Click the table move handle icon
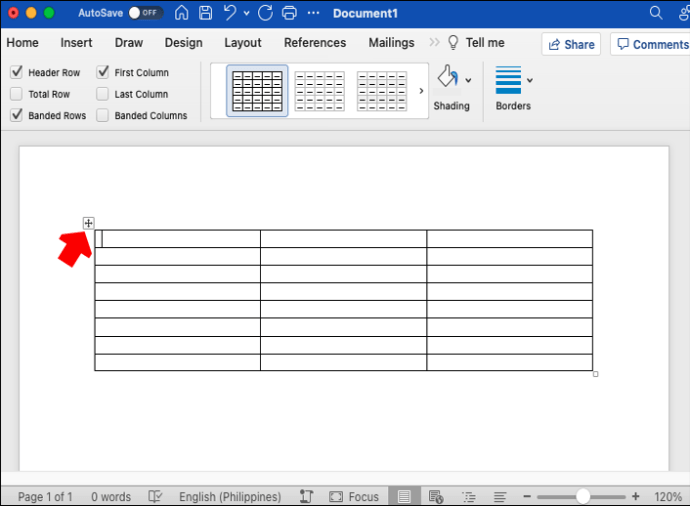The image size is (690, 506). pyautogui.click(x=88, y=223)
